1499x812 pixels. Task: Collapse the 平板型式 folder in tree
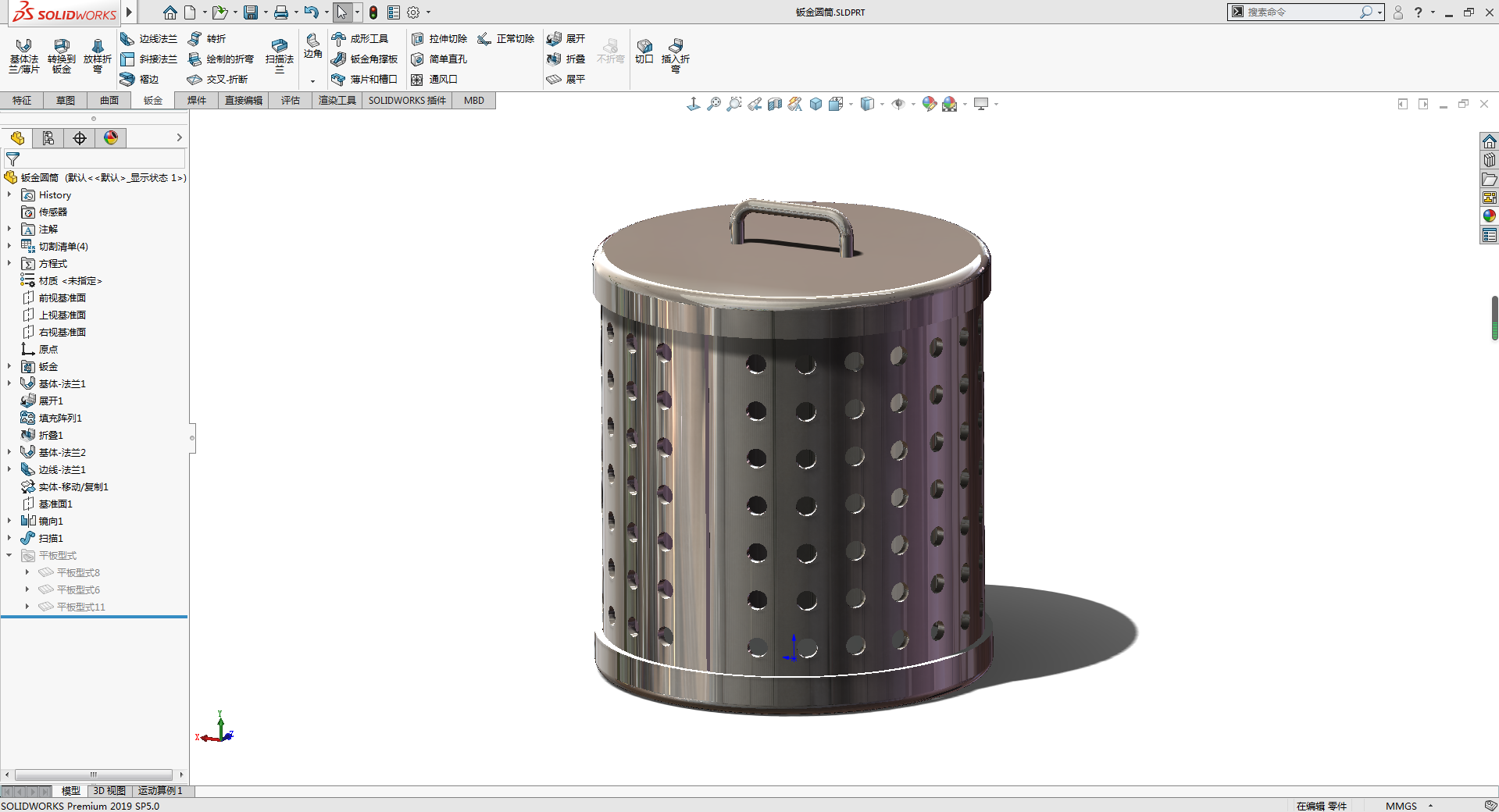(9, 556)
